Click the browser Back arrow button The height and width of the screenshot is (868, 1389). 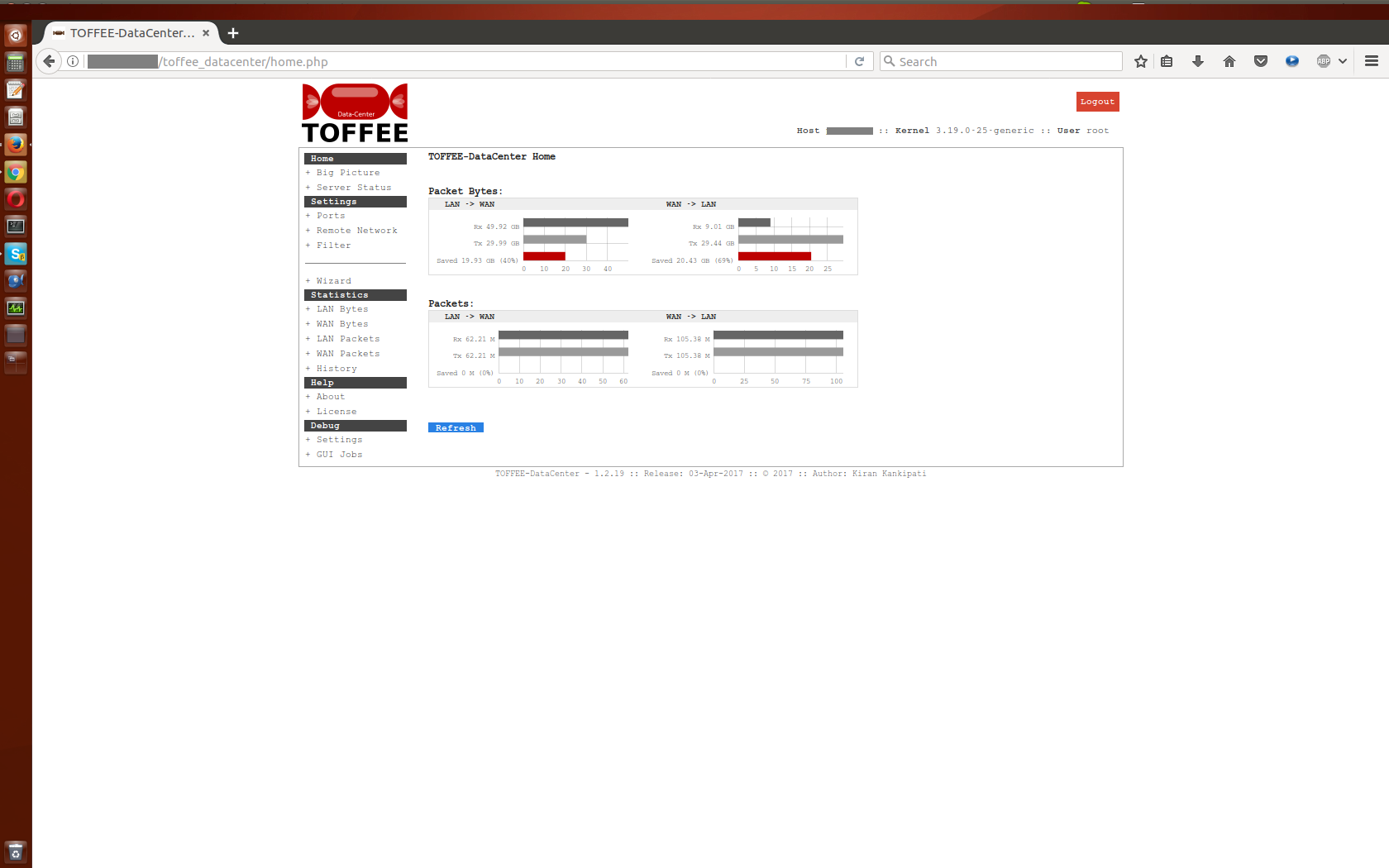point(49,61)
